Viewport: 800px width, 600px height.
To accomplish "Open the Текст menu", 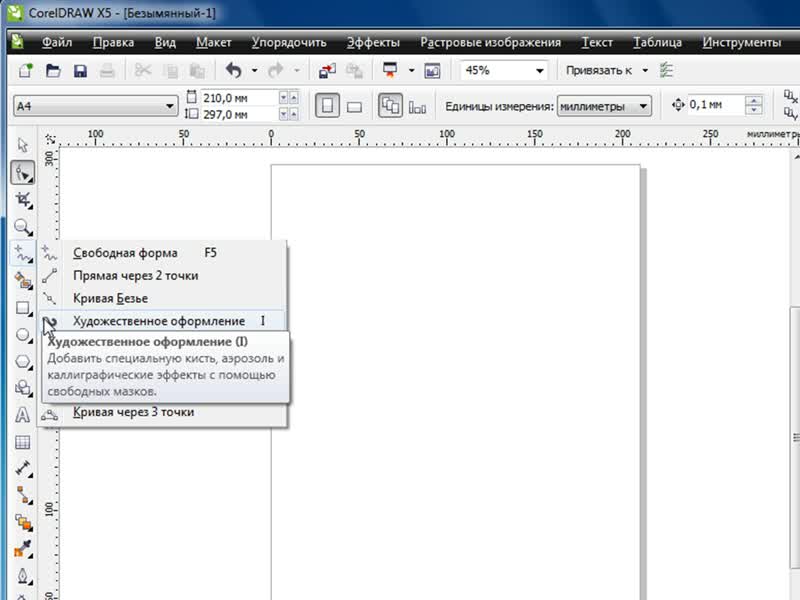I will pyautogui.click(x=597, y=42).
